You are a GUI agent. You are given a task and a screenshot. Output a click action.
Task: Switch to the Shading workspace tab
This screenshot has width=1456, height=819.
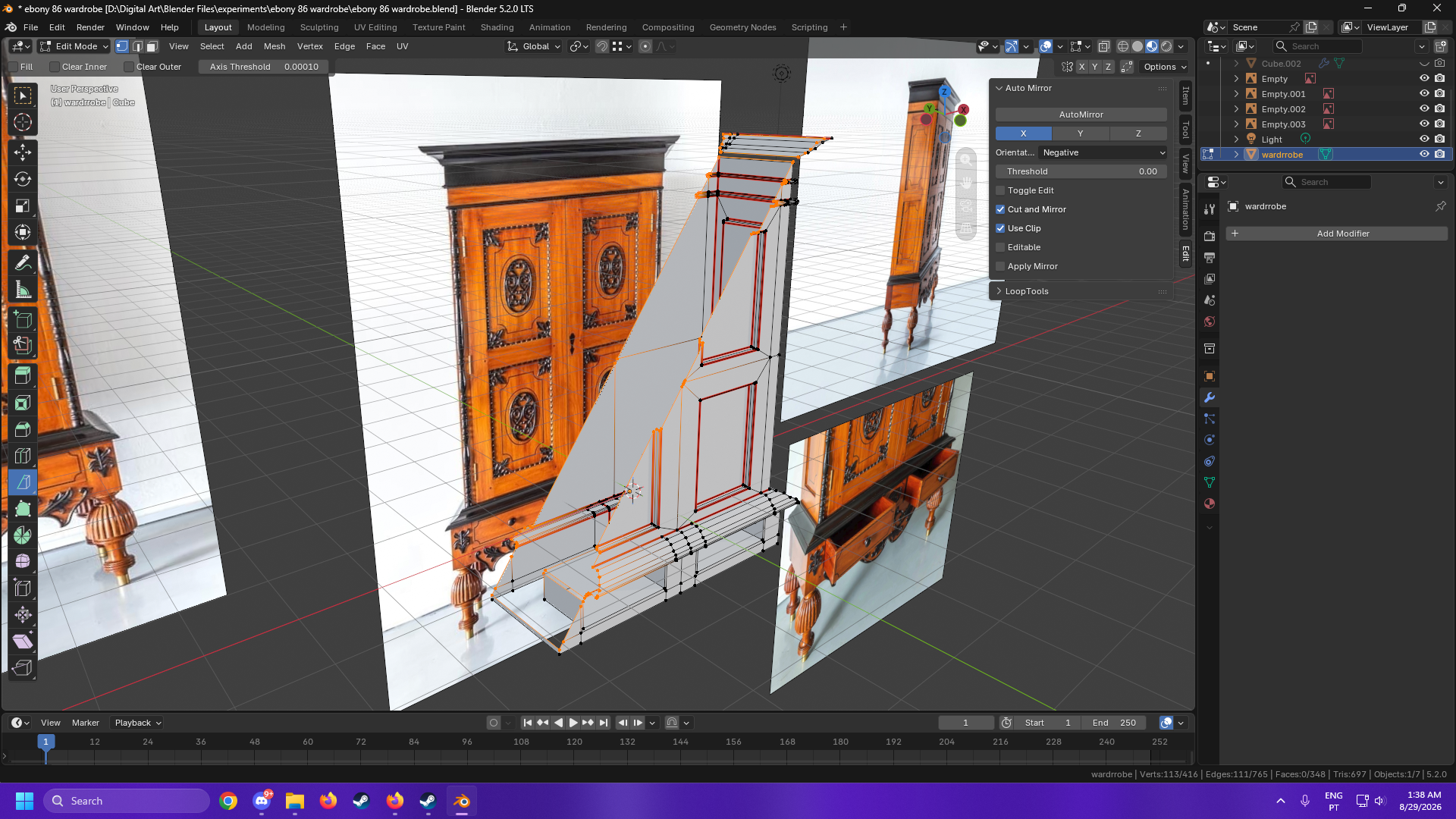click(497, 27)
